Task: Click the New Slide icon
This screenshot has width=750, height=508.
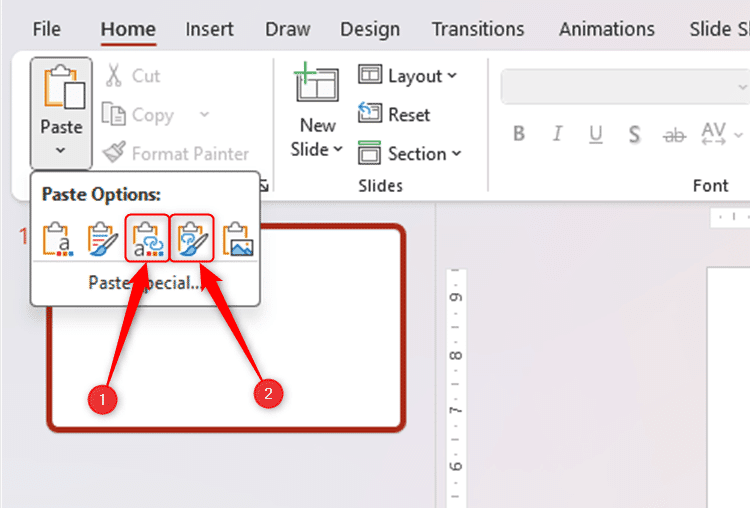Action: click(x=316, y=81)
